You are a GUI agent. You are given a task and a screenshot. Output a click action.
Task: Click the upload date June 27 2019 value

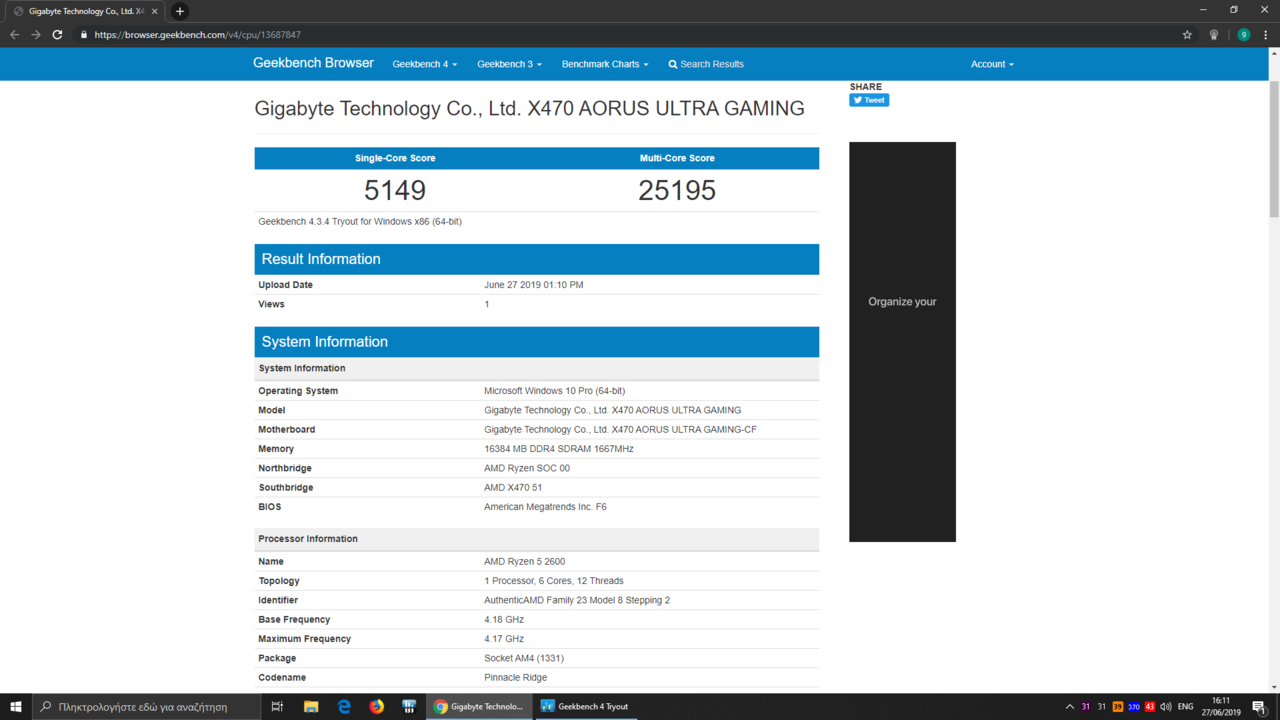pyautogui.click(x=534, y=285)
